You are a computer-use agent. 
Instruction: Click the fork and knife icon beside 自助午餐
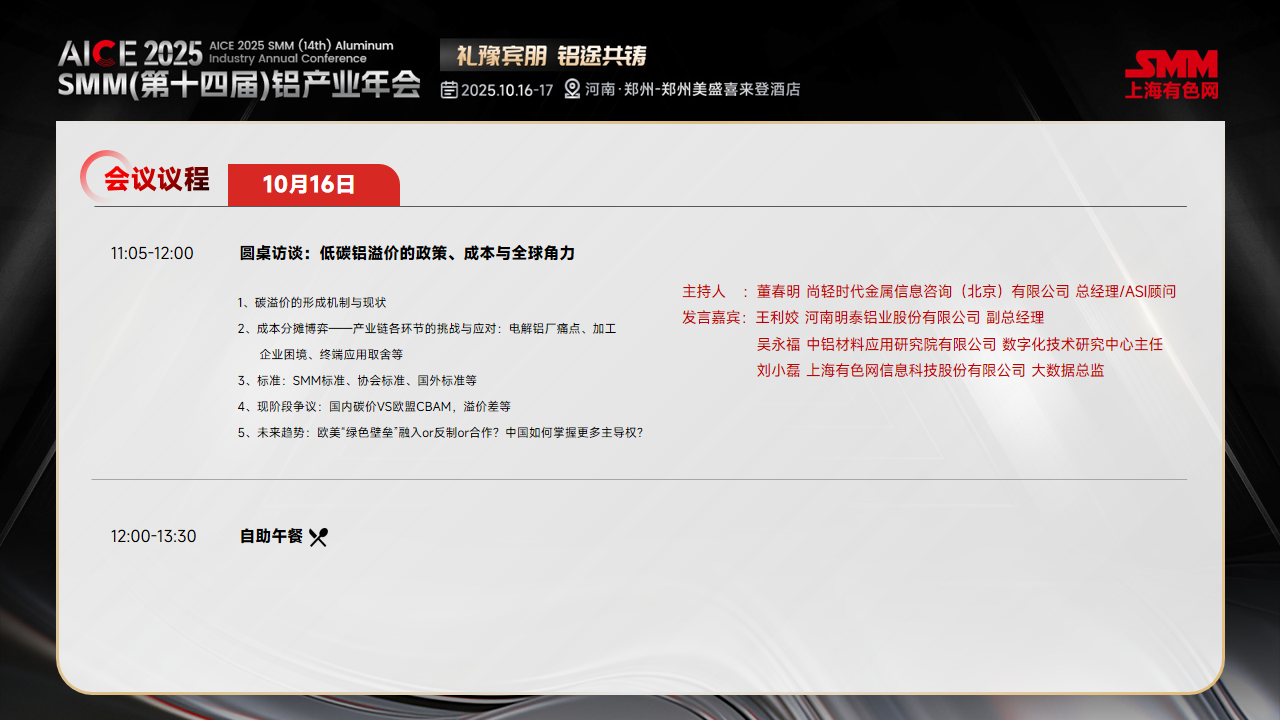318,537
